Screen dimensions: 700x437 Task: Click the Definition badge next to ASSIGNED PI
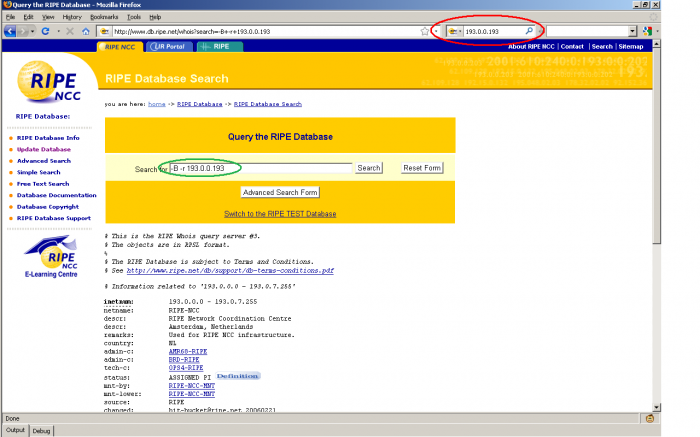(x=238, y=376)
